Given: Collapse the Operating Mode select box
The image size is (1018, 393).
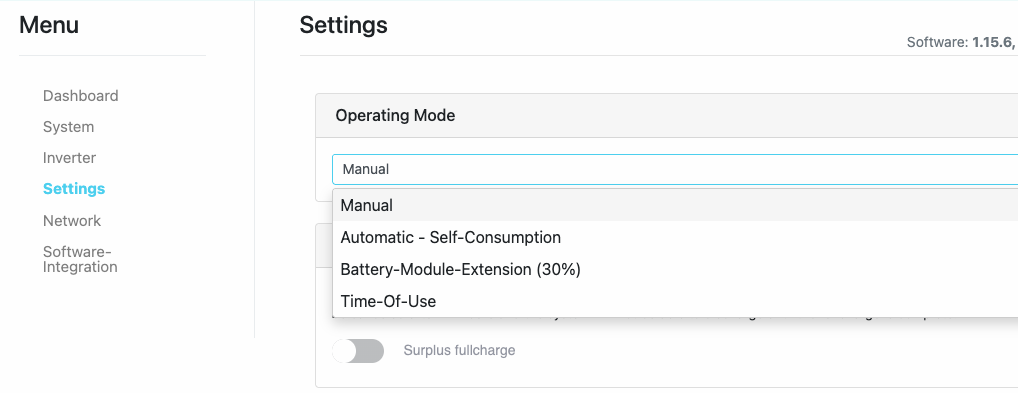Looking at the screenshot, I should (x=675, y=170).
